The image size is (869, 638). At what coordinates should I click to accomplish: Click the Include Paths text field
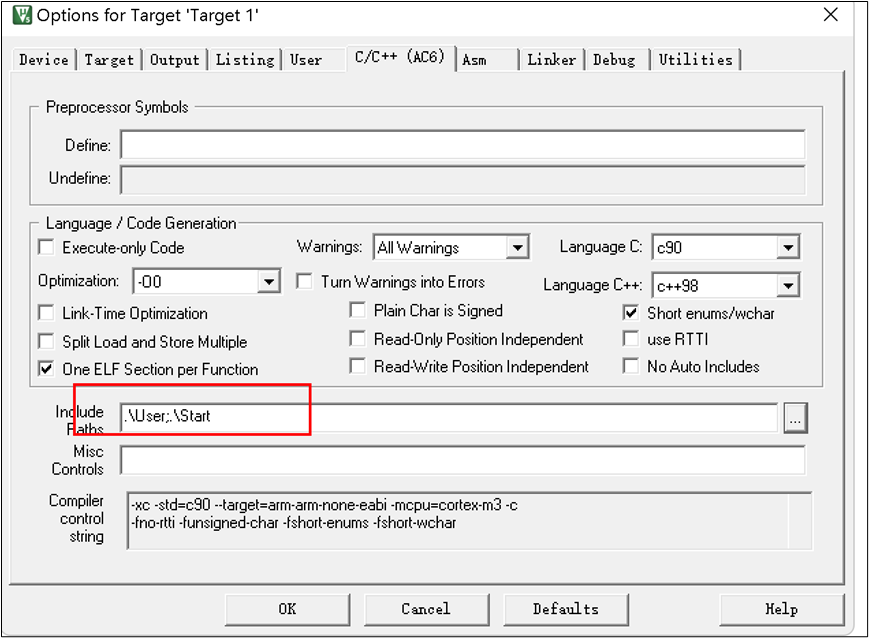click(449, 417)
